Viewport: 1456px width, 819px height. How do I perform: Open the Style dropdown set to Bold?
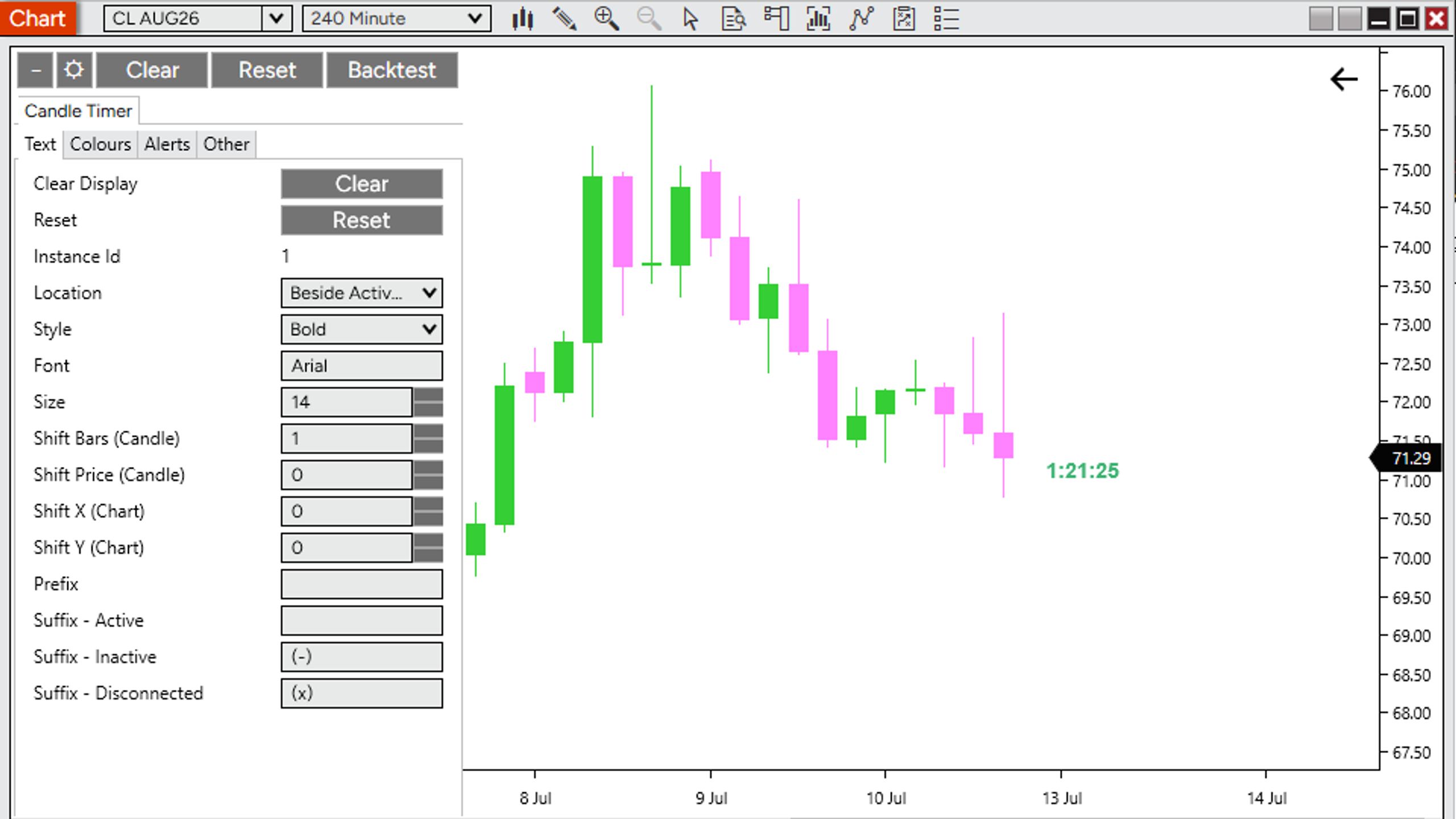click(362, 329)
